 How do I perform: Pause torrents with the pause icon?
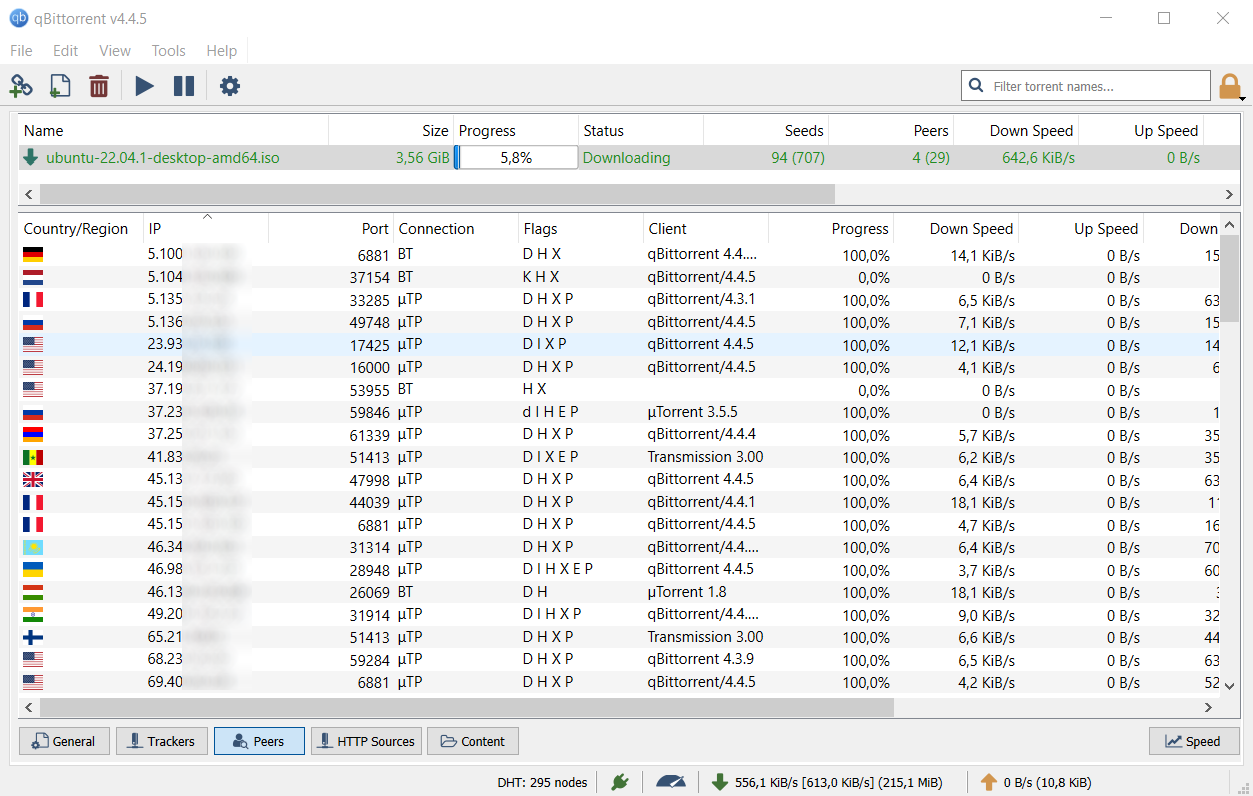[184, 86]
